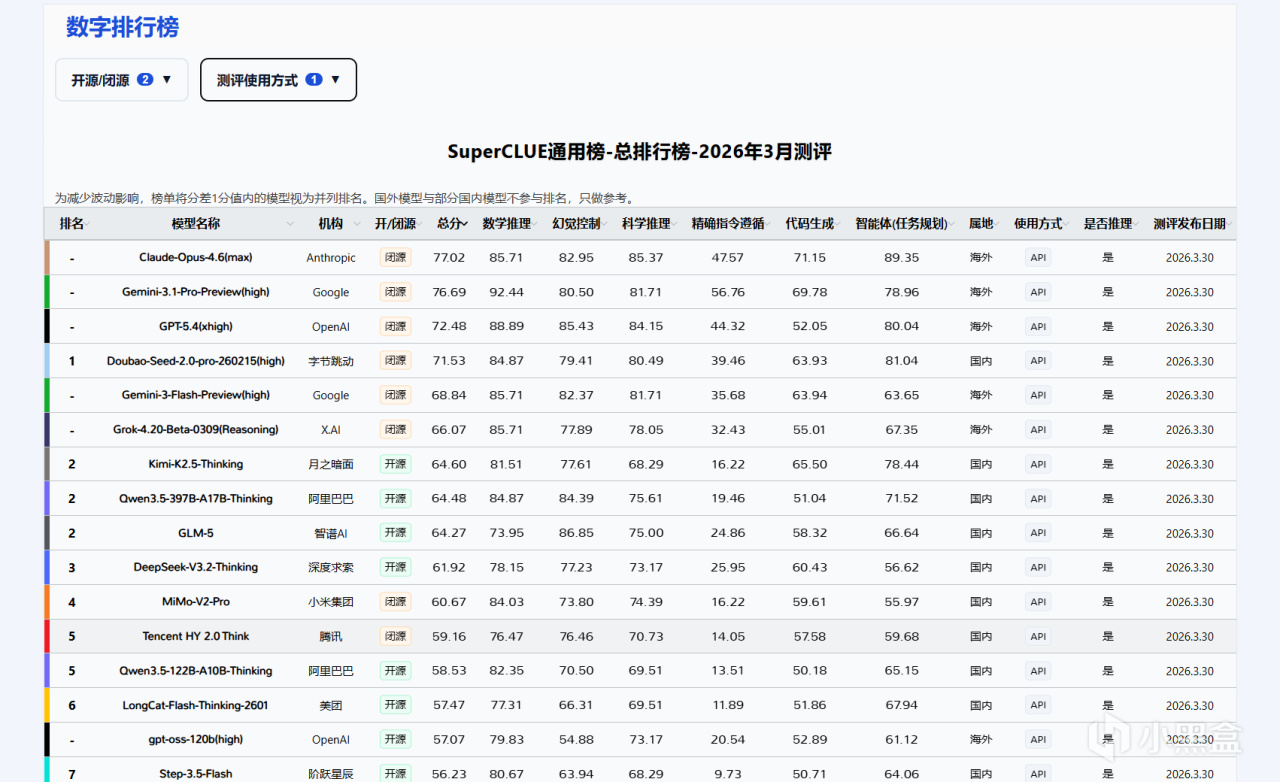Click the 字节跳动 organization cell
The width and height of the screenshot is (1280, 782).
point(331,361)
